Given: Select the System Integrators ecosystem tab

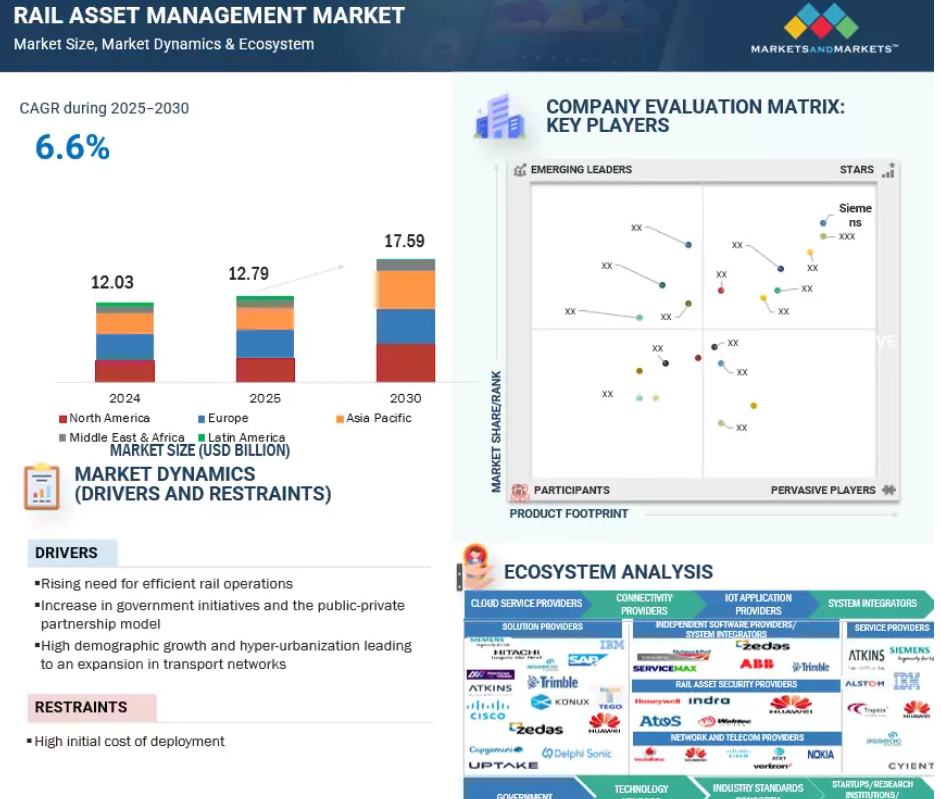Looking at the screenshot, I should (x=872, y=604).
